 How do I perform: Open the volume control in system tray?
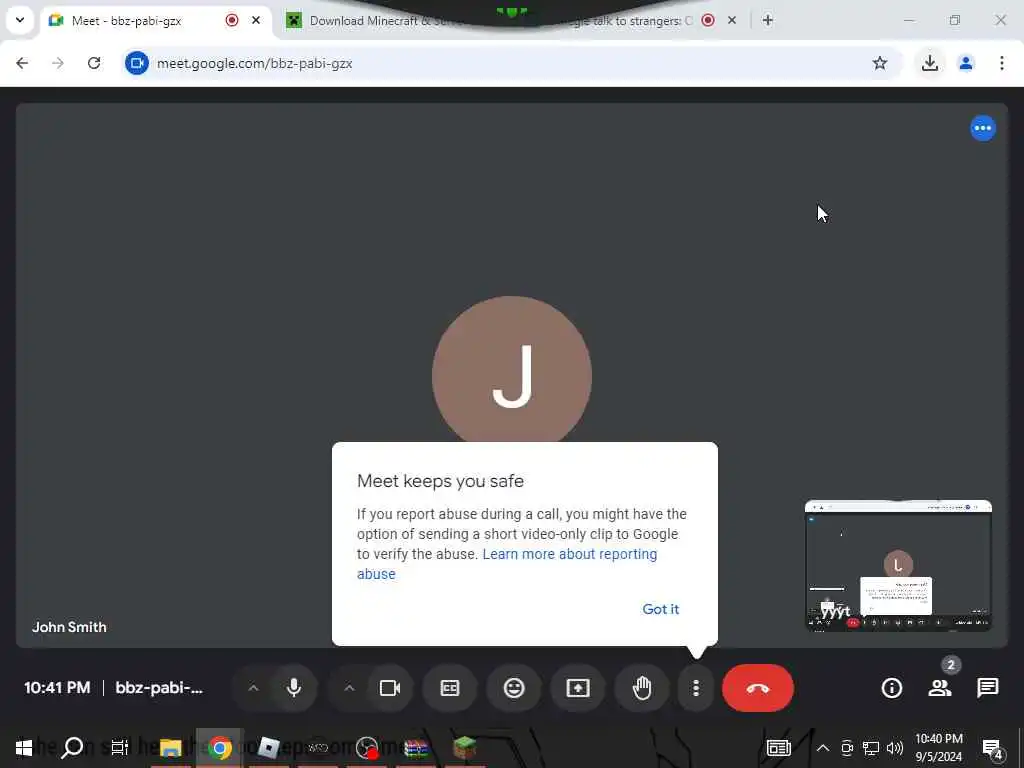pyautogui.click(x=895, y=748)
